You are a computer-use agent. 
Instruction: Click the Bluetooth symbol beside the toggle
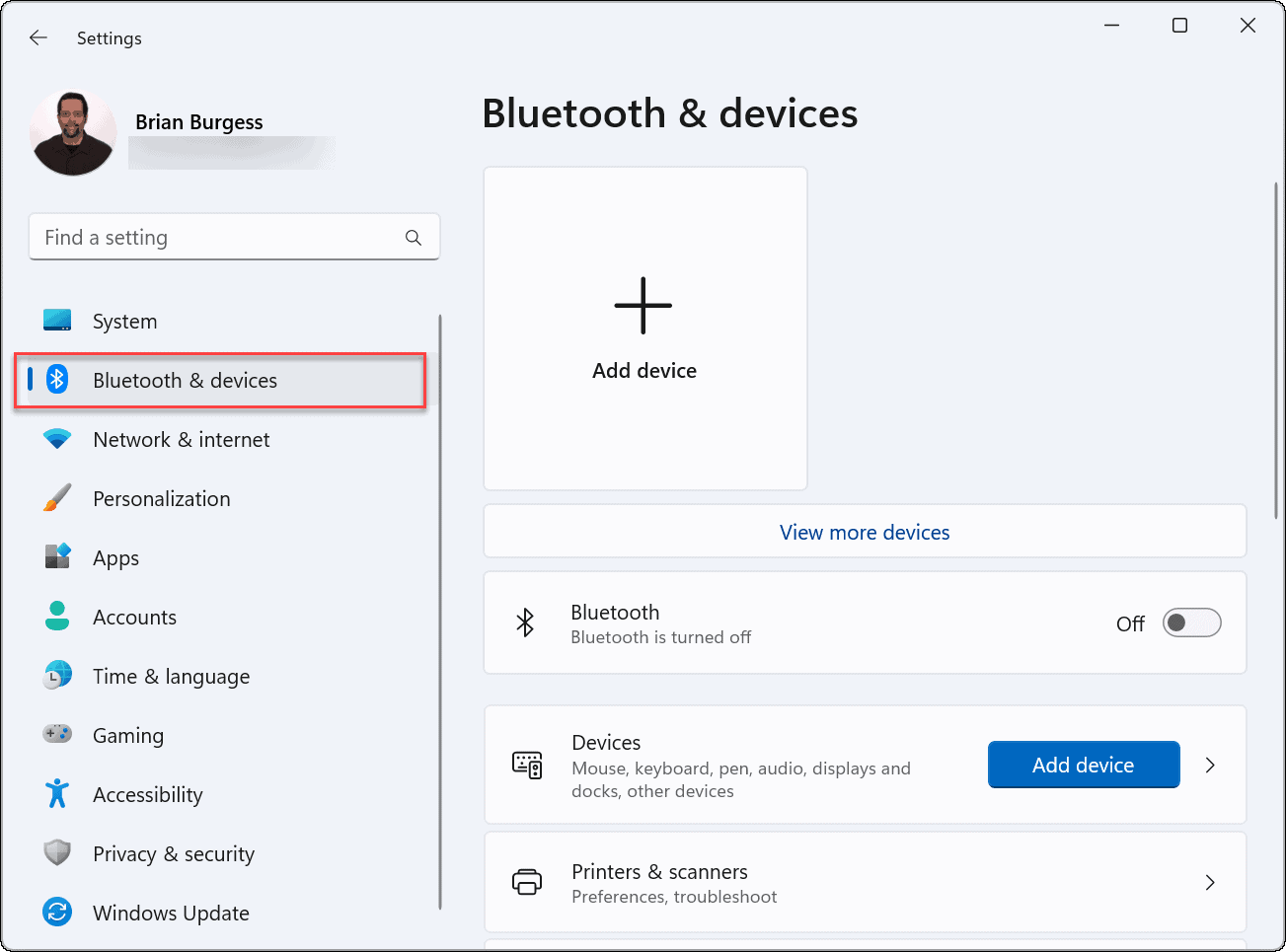pos(524,622)
